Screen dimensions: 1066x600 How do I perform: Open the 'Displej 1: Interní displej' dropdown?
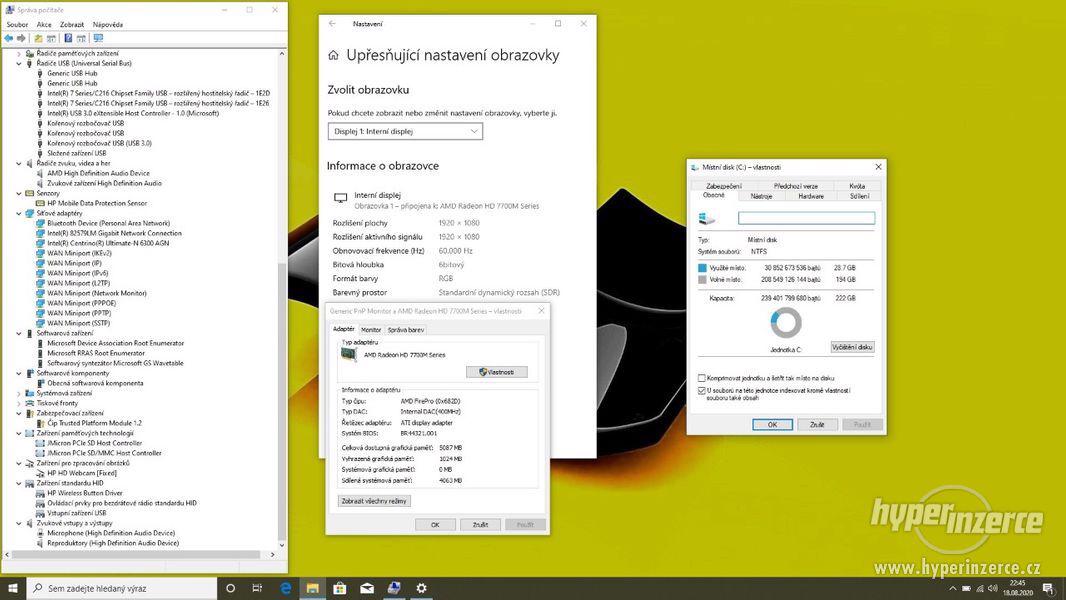tap(405, 131)
